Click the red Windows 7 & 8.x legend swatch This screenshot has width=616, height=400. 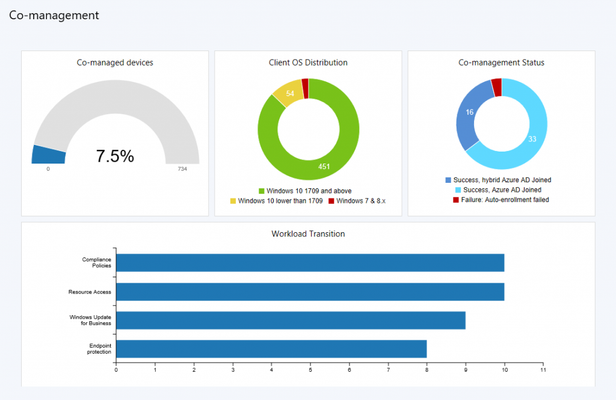[x=331, y=201]
